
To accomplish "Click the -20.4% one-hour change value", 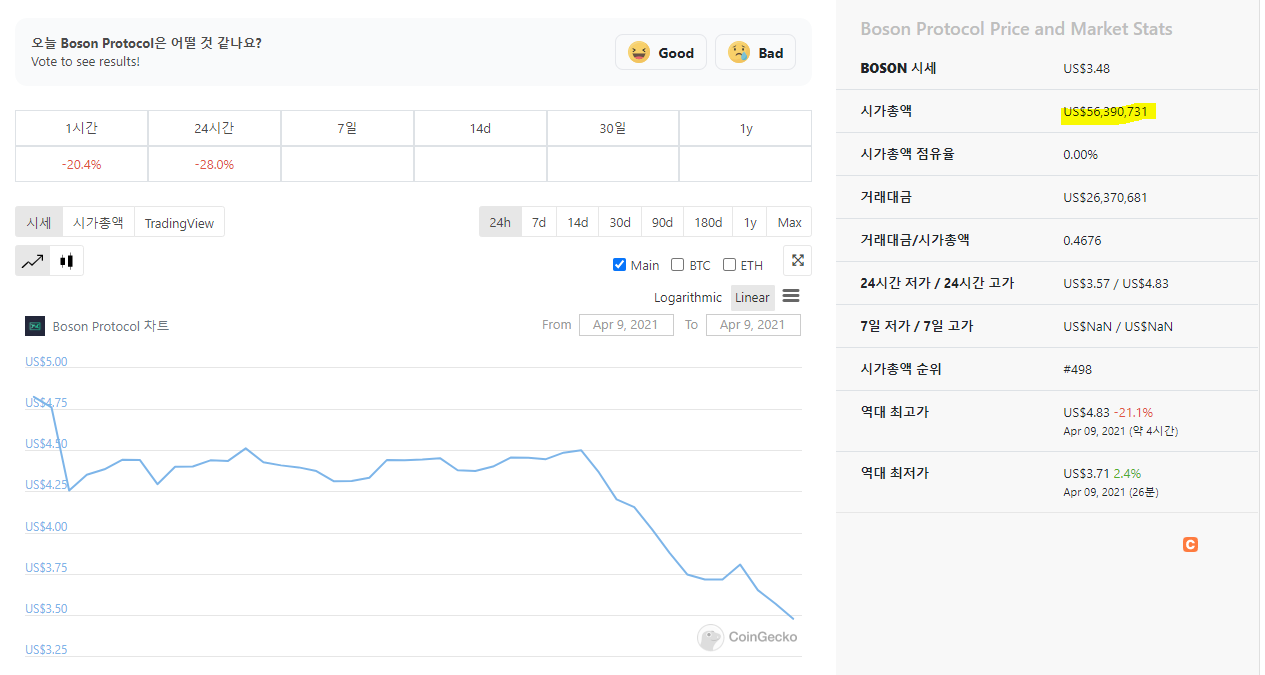I will coord(82,164).
